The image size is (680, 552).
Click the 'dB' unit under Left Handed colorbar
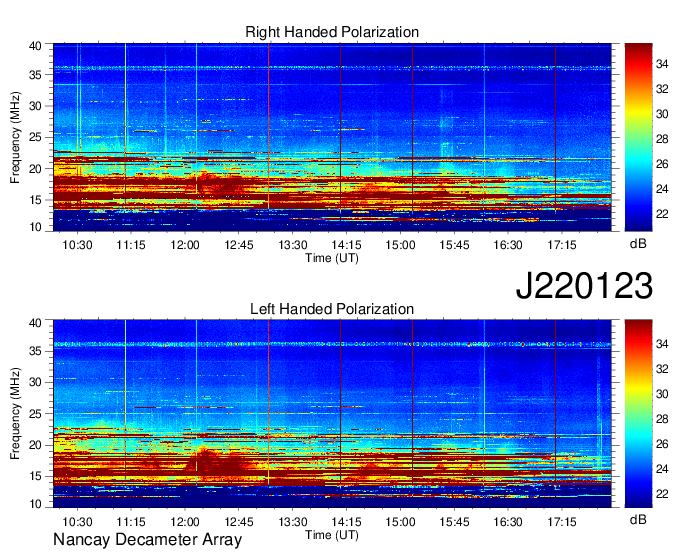tap(638, 519)
